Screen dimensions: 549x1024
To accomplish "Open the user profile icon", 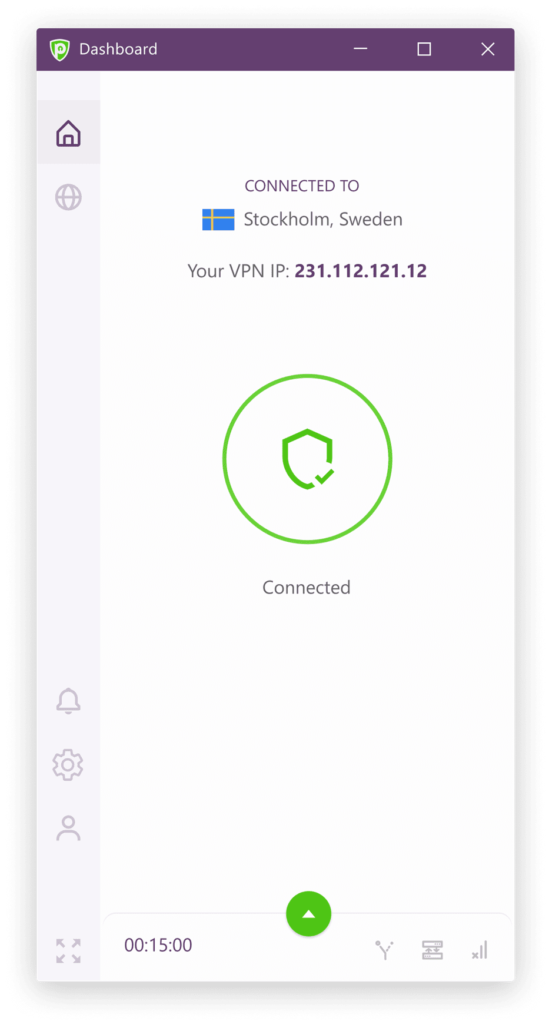I will point(69,828).
